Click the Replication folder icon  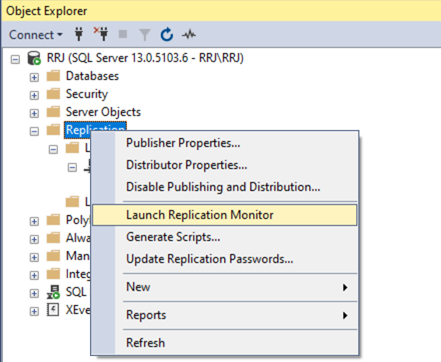pos(53,130)
